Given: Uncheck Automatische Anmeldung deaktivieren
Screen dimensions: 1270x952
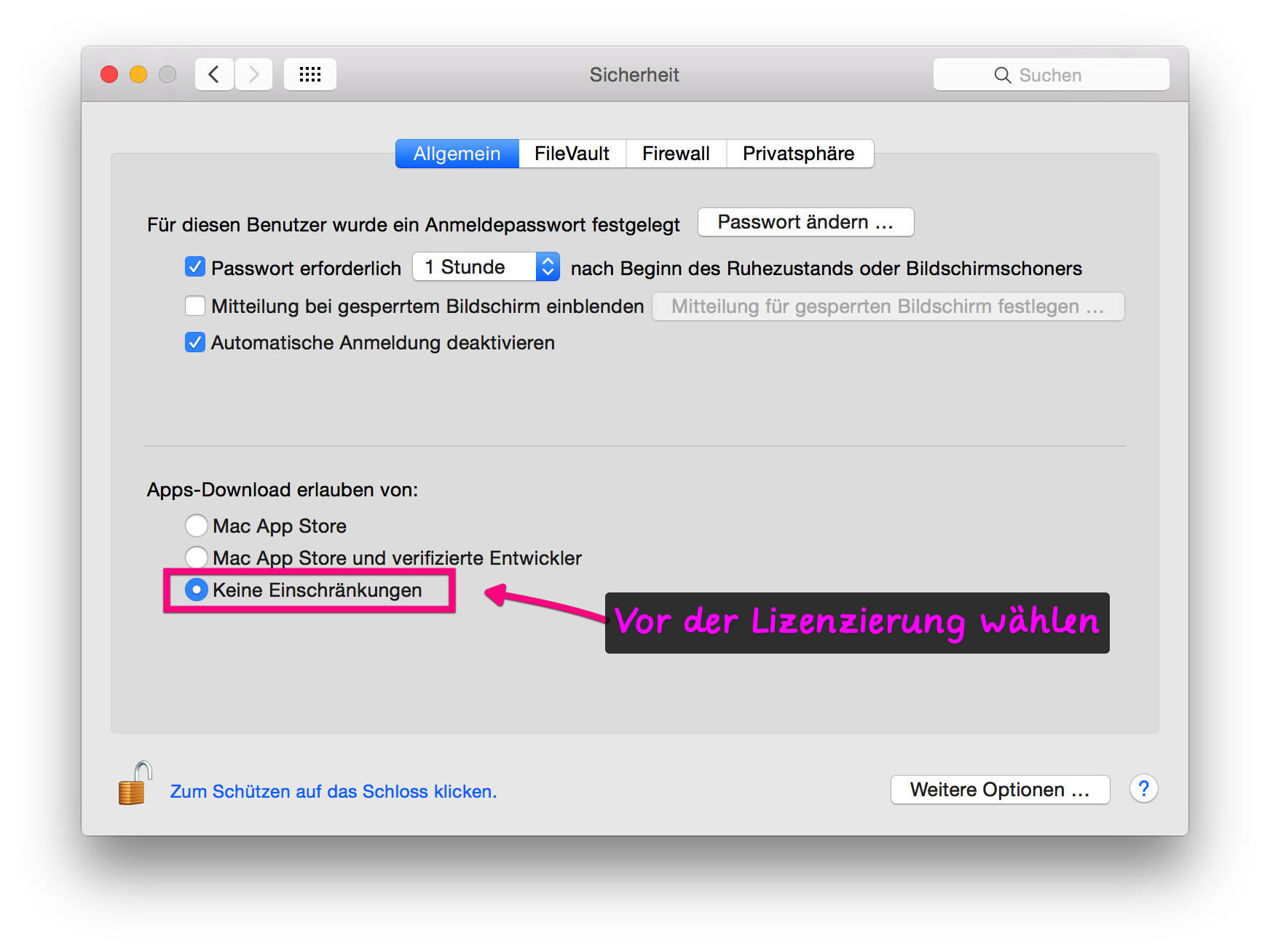Looking at the screenshot, I should pyautogui.click(x=194, y=342).
